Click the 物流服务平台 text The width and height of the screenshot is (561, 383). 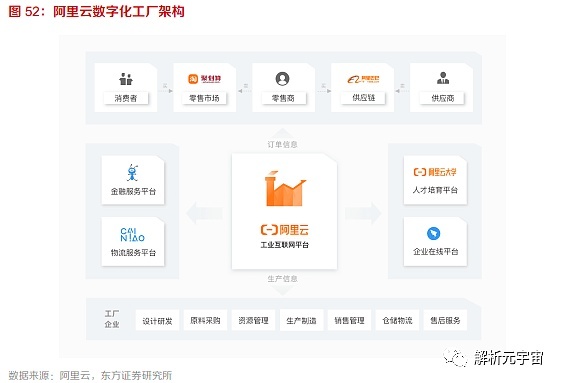coord(133,253)
